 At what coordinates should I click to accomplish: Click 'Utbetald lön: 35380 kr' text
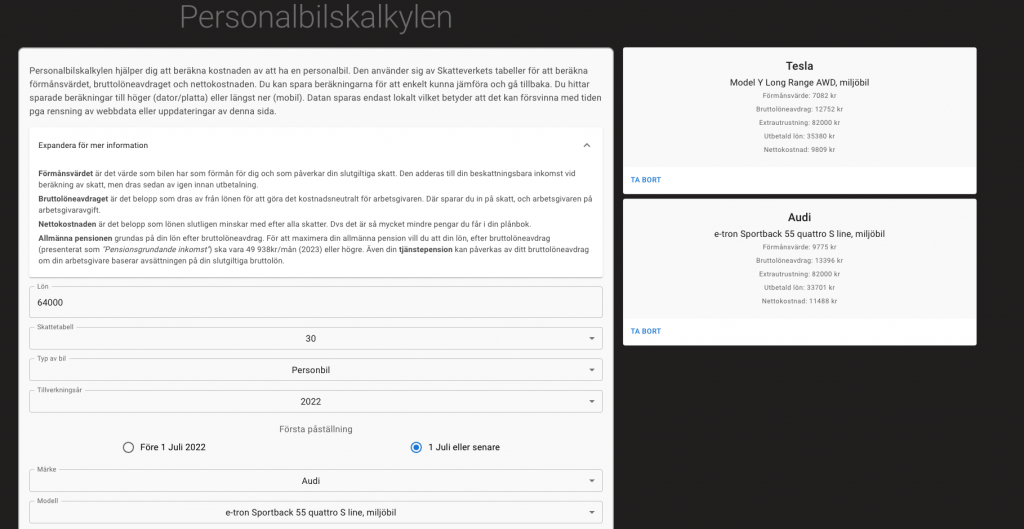(799, 136)
